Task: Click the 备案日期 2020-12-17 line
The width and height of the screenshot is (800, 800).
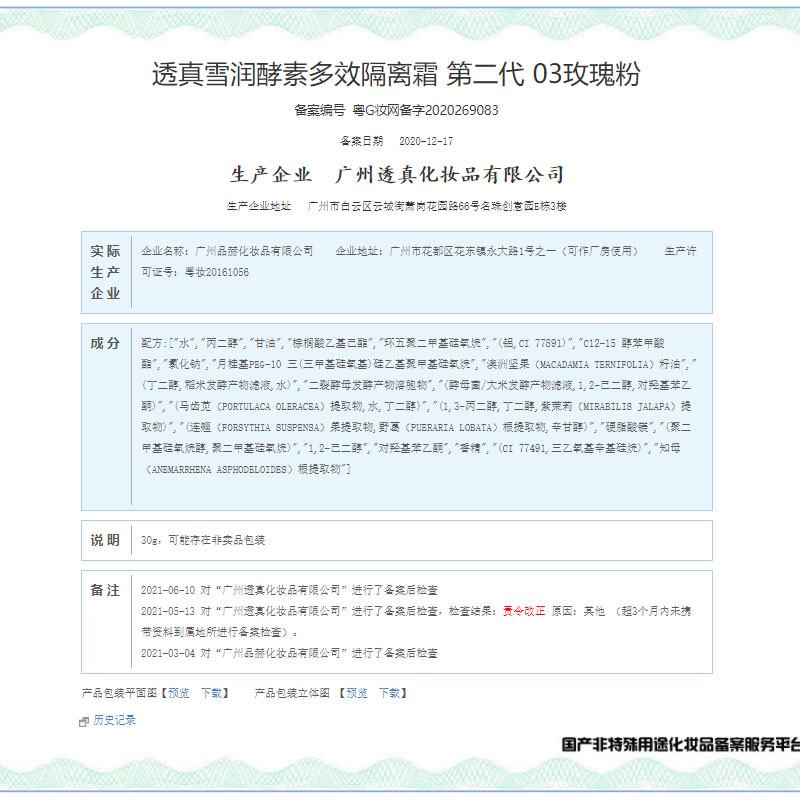Action: [x=396, y=142]
